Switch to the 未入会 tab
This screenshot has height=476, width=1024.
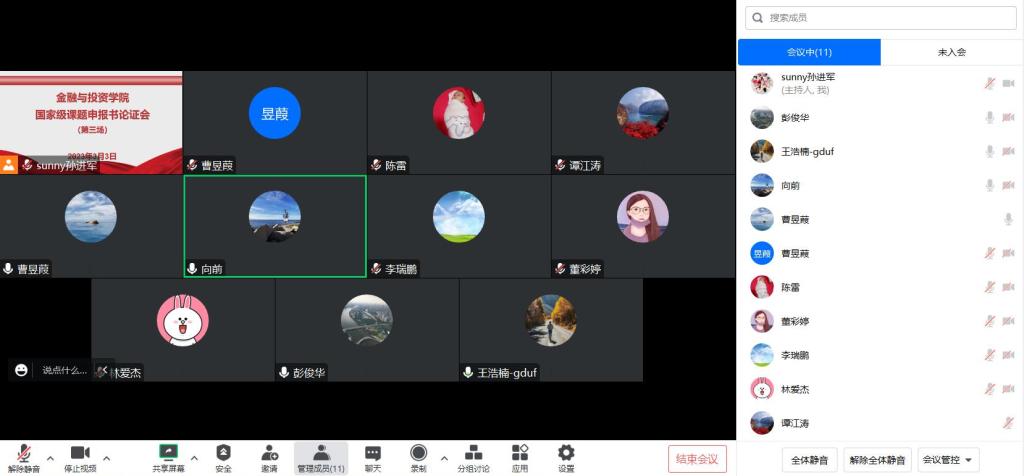click(951, 52)
